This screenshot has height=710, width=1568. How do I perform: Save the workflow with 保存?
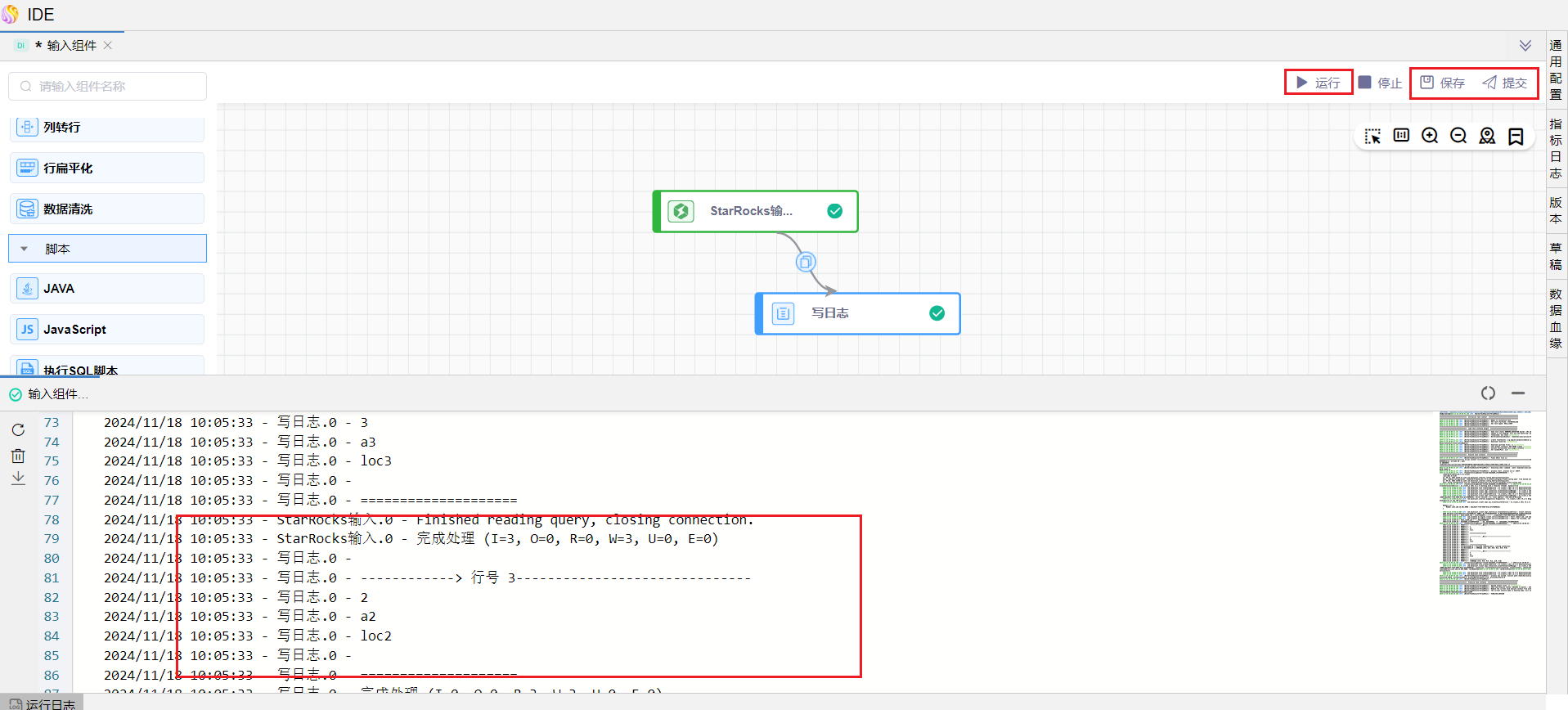pyautogui.click(x=1443, y=83)
